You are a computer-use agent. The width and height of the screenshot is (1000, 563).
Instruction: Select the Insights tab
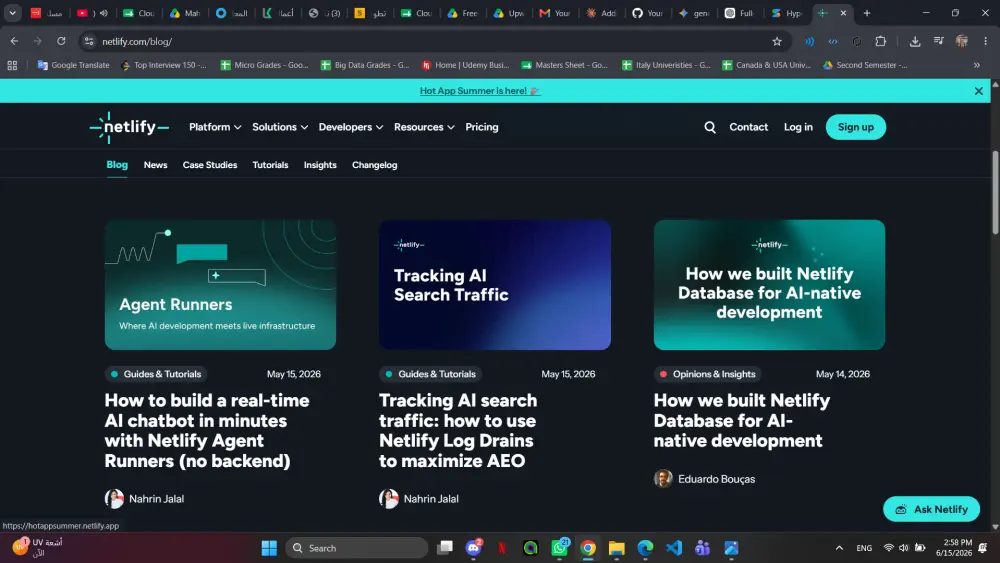pos(320,165)
